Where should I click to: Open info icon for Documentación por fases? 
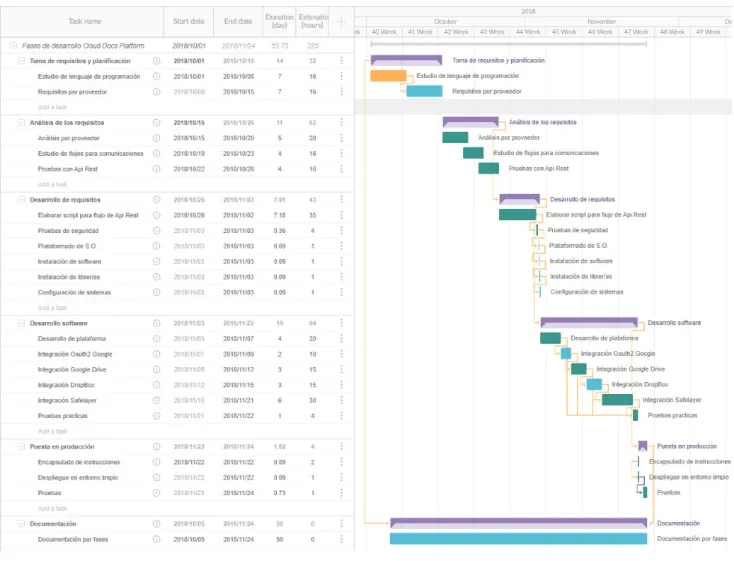click(156, 539)
